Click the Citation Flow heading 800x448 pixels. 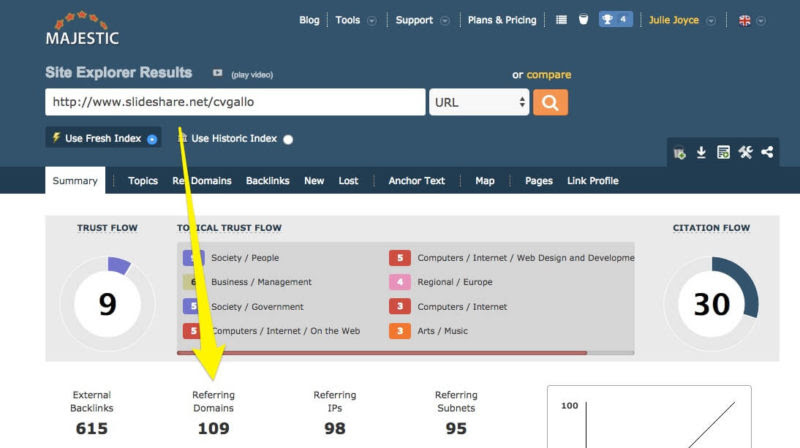(x=711, y=228)
